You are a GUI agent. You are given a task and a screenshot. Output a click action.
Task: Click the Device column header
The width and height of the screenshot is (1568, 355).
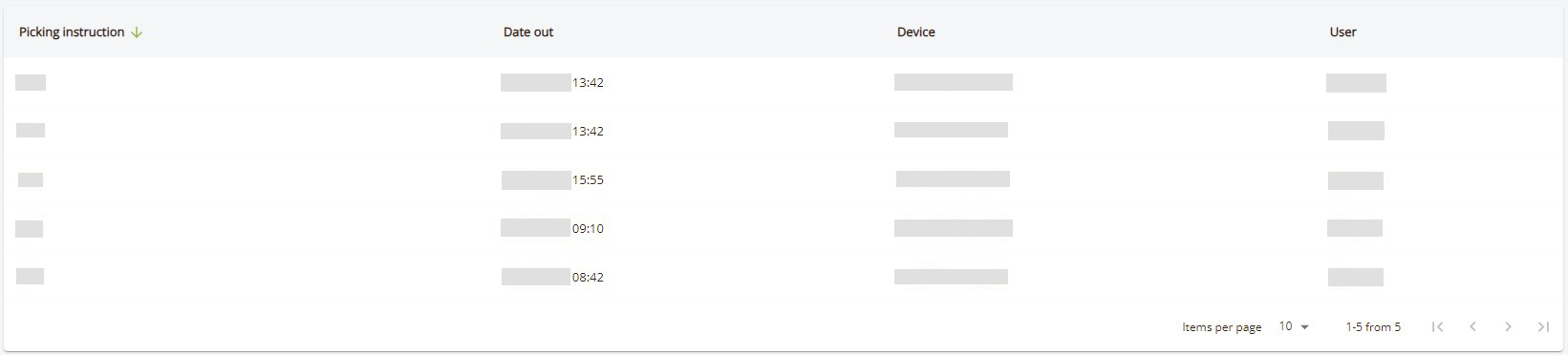[x=915, y=32]
